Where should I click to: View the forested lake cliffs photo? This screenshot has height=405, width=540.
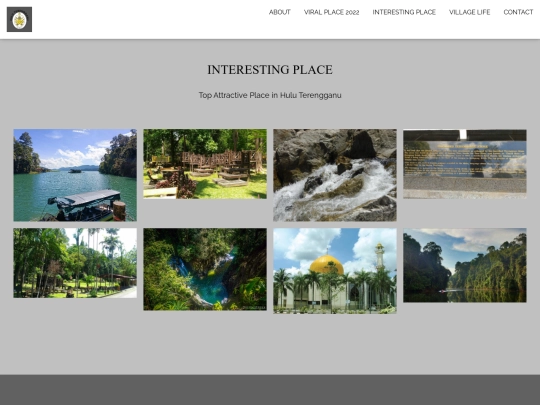465,265
